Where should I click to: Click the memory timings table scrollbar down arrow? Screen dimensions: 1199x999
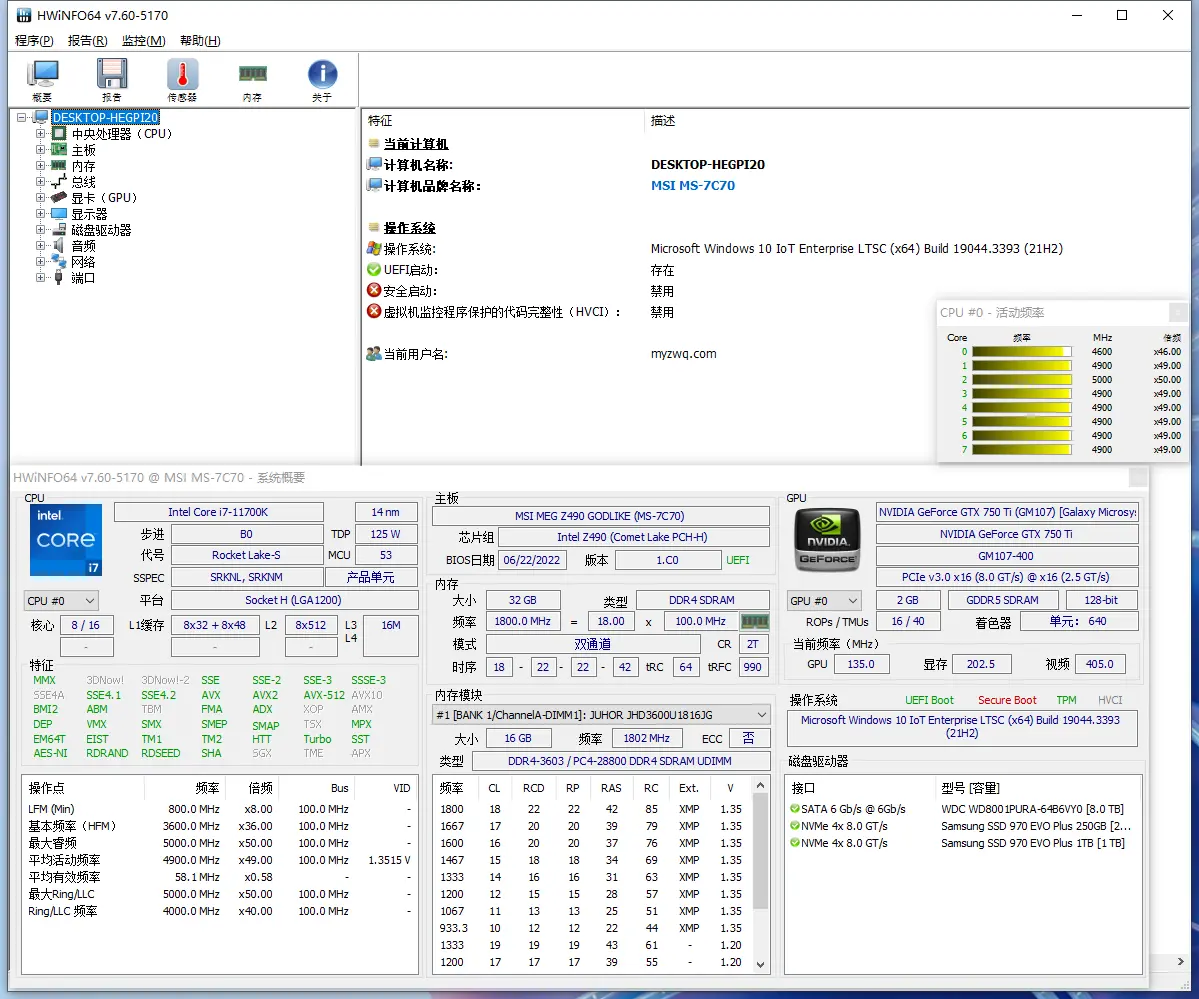[760, 965]
